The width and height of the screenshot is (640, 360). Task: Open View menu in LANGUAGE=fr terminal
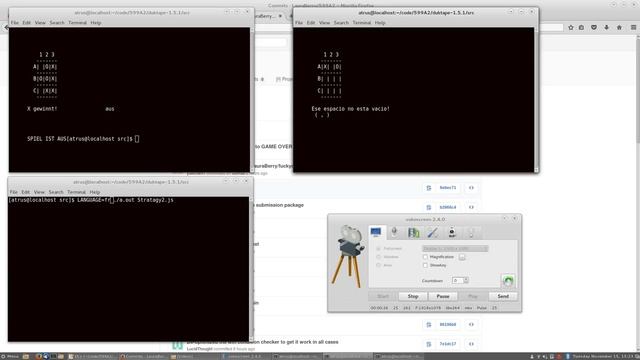click(39, 192)
